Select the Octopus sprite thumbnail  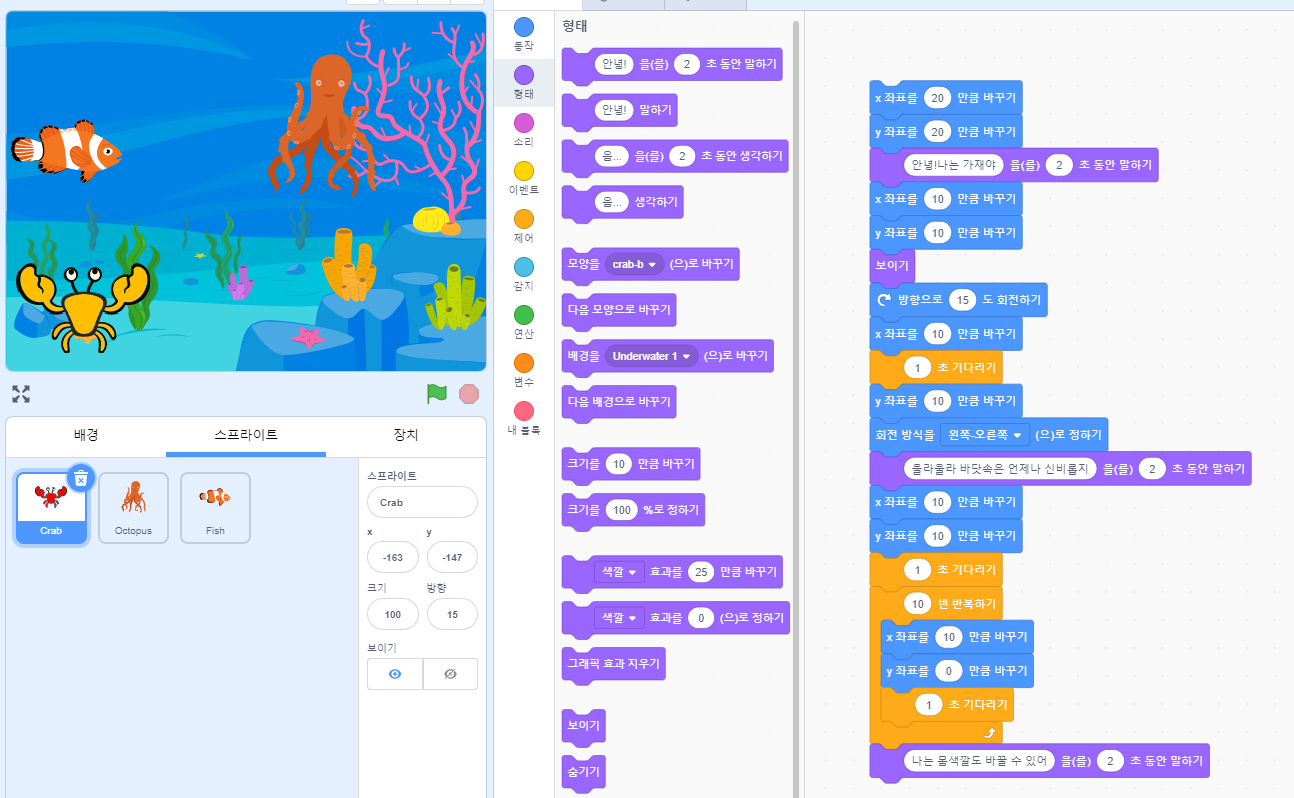click(x=133, y=507)
